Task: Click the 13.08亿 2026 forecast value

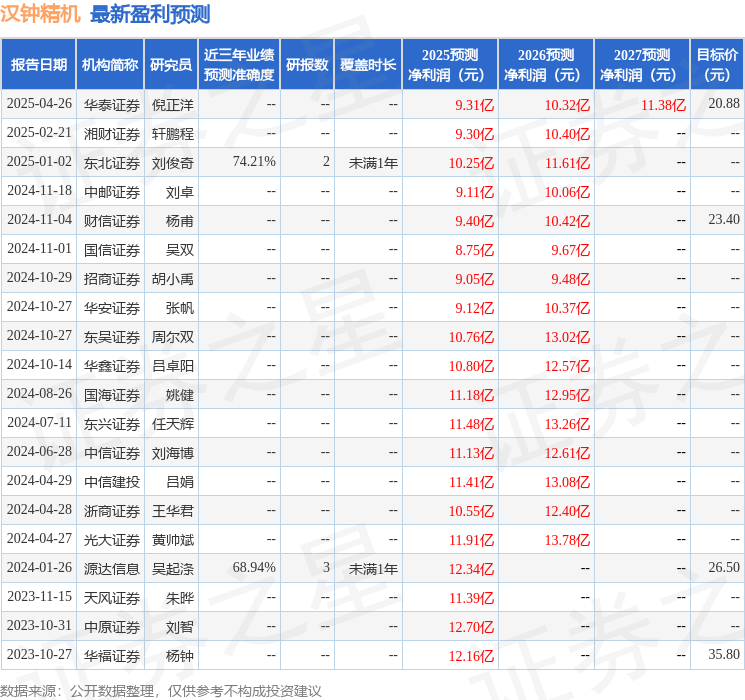Action: coord(567,482)
